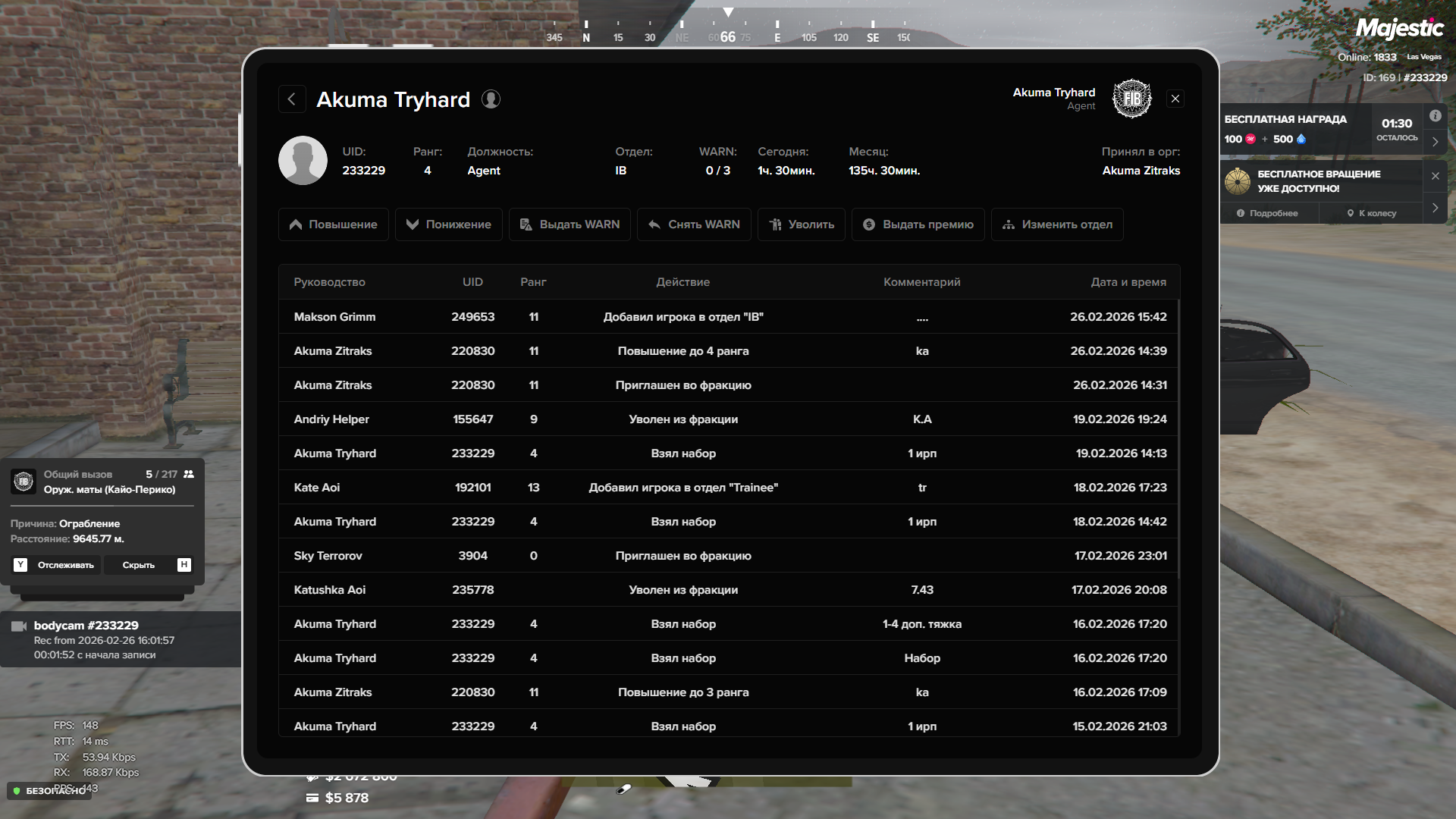Click Подробнее link in spin panel
The width and height of the screenshot is (1456, 819).
click(x=1267, y=213)
